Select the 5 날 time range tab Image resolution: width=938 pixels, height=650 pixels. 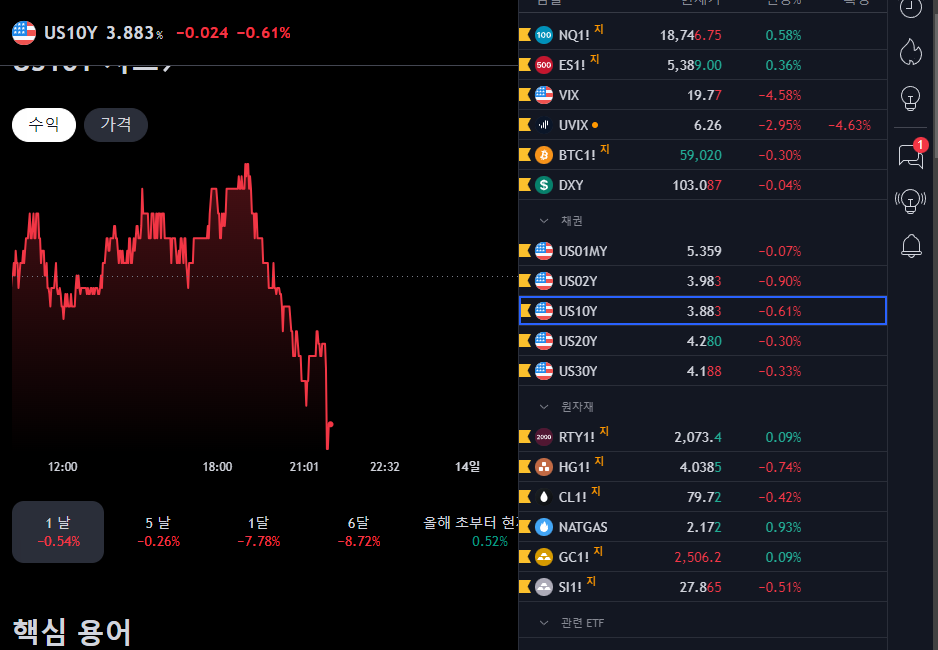click(x=157, y=531)
